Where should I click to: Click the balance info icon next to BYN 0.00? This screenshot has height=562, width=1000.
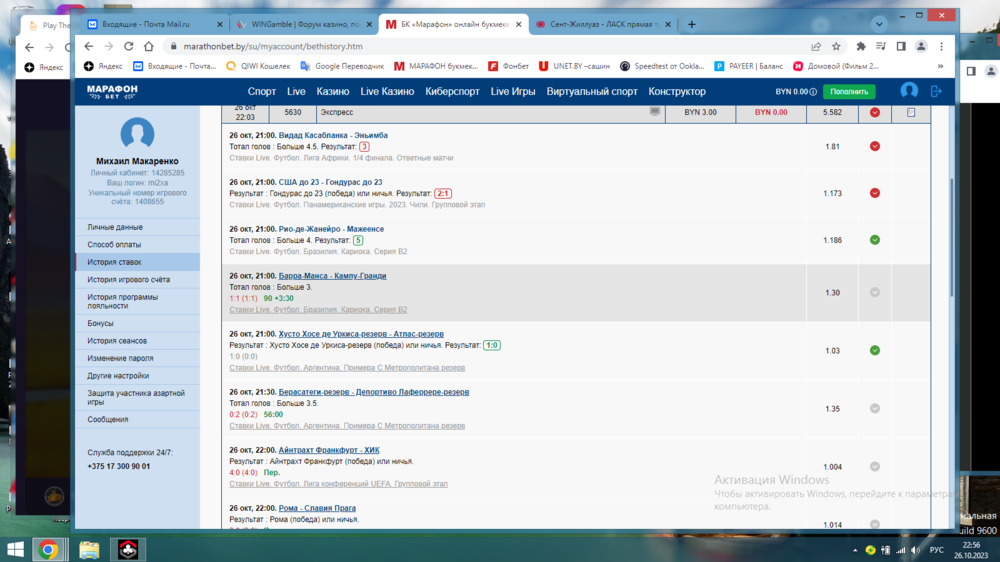(x=813, y=92)
